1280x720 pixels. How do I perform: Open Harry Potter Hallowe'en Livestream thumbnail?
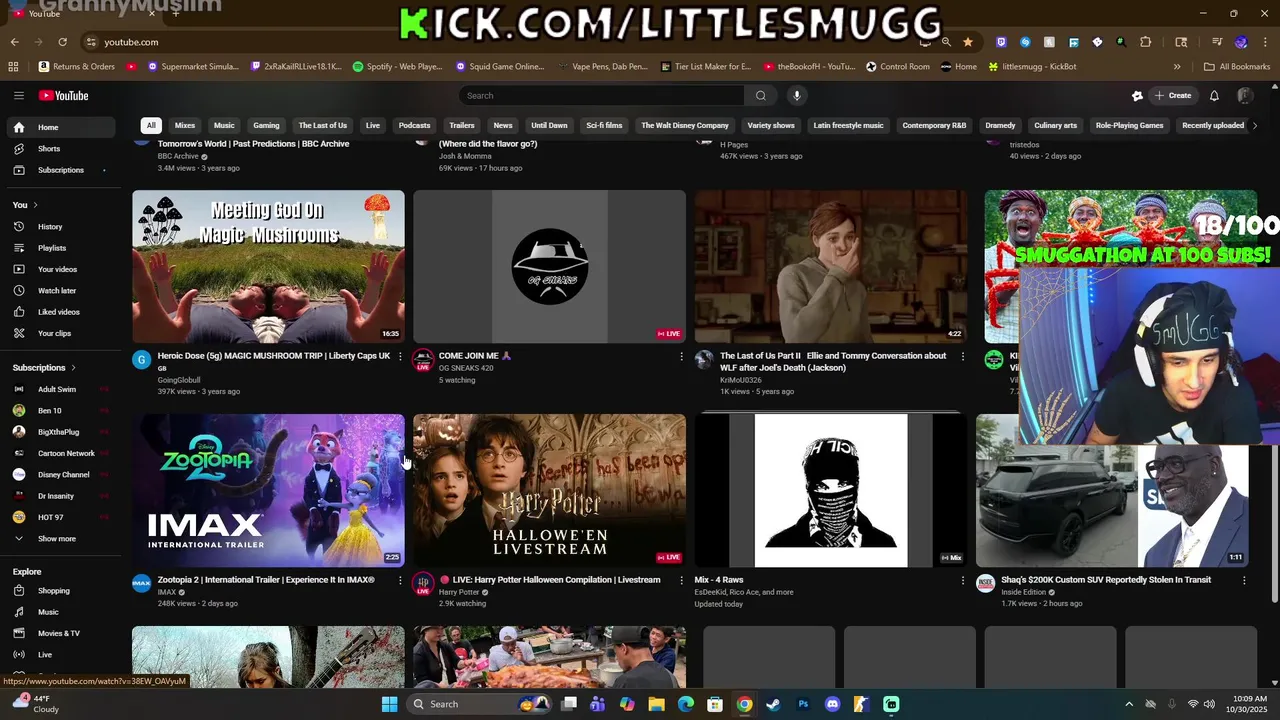point(549,490)
